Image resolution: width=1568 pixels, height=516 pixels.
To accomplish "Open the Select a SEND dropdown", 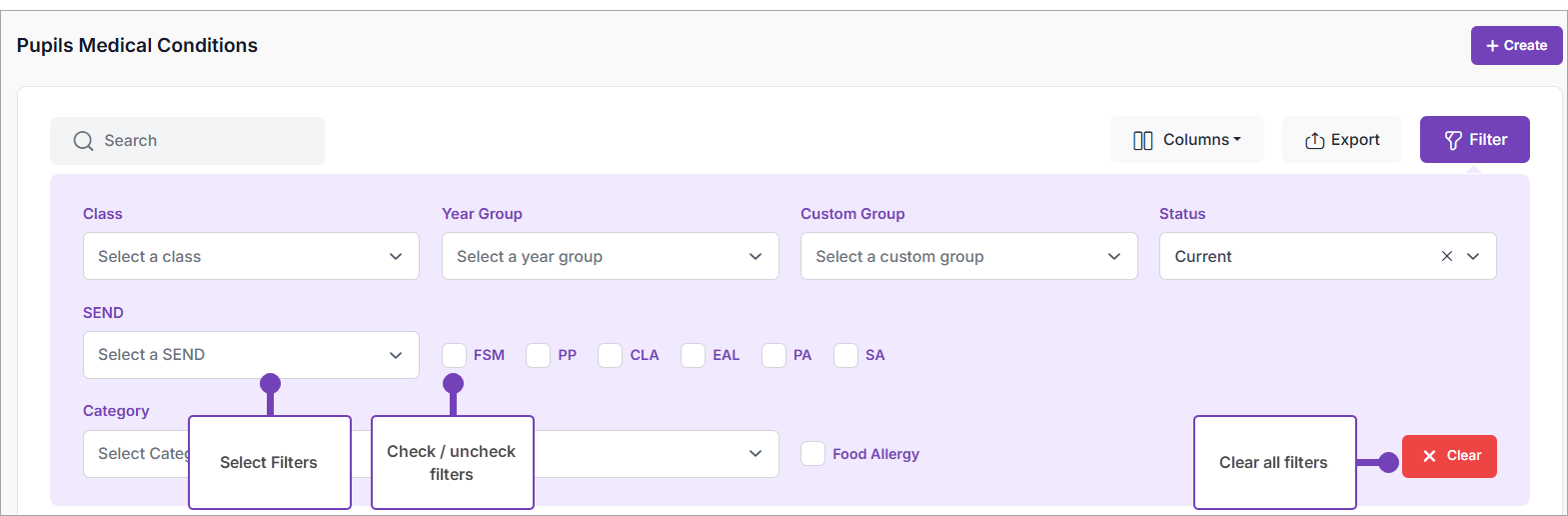I will [251, 355].
